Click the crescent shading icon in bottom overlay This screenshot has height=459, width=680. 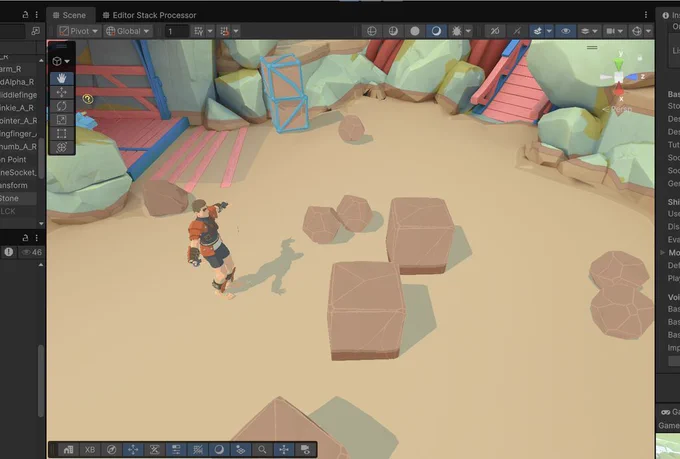pyautogui.click(x=219, y=449)
